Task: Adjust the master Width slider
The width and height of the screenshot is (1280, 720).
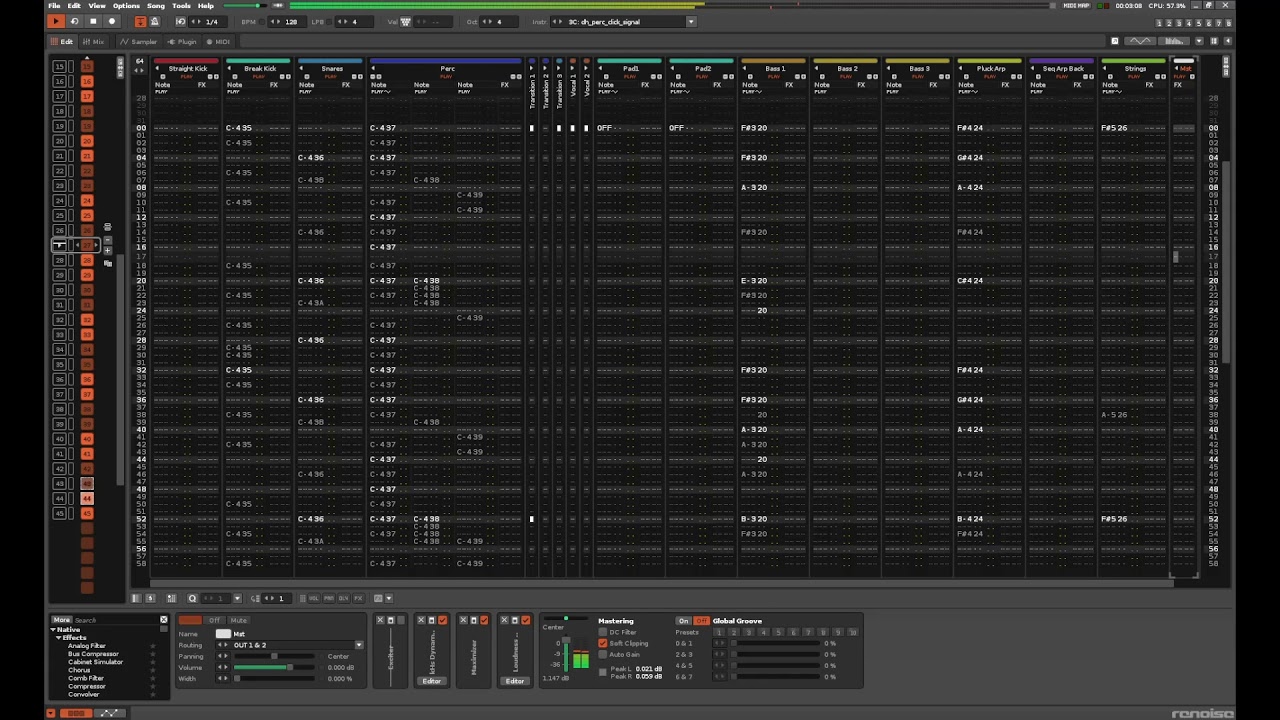Action: click(273, 679)
